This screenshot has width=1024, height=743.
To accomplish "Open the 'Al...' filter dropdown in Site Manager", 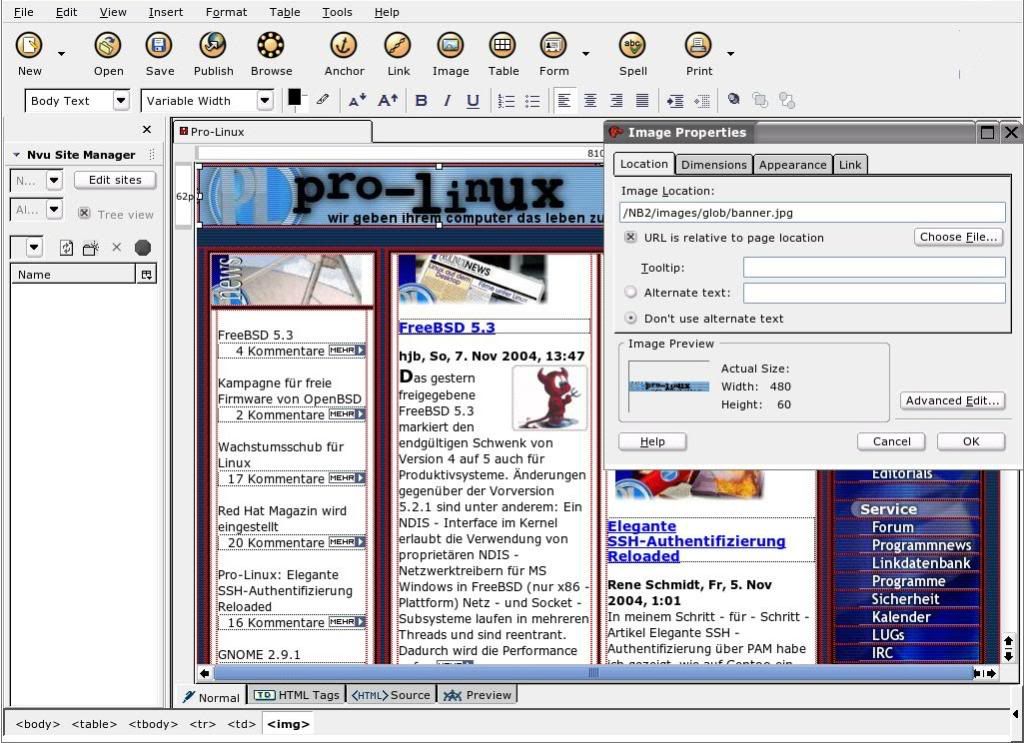I will point(54,210).
